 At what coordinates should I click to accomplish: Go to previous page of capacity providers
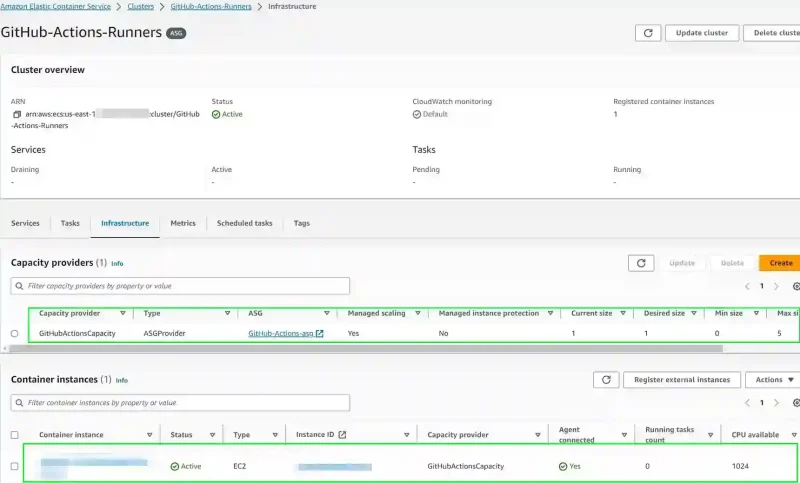tap(747, 286)
